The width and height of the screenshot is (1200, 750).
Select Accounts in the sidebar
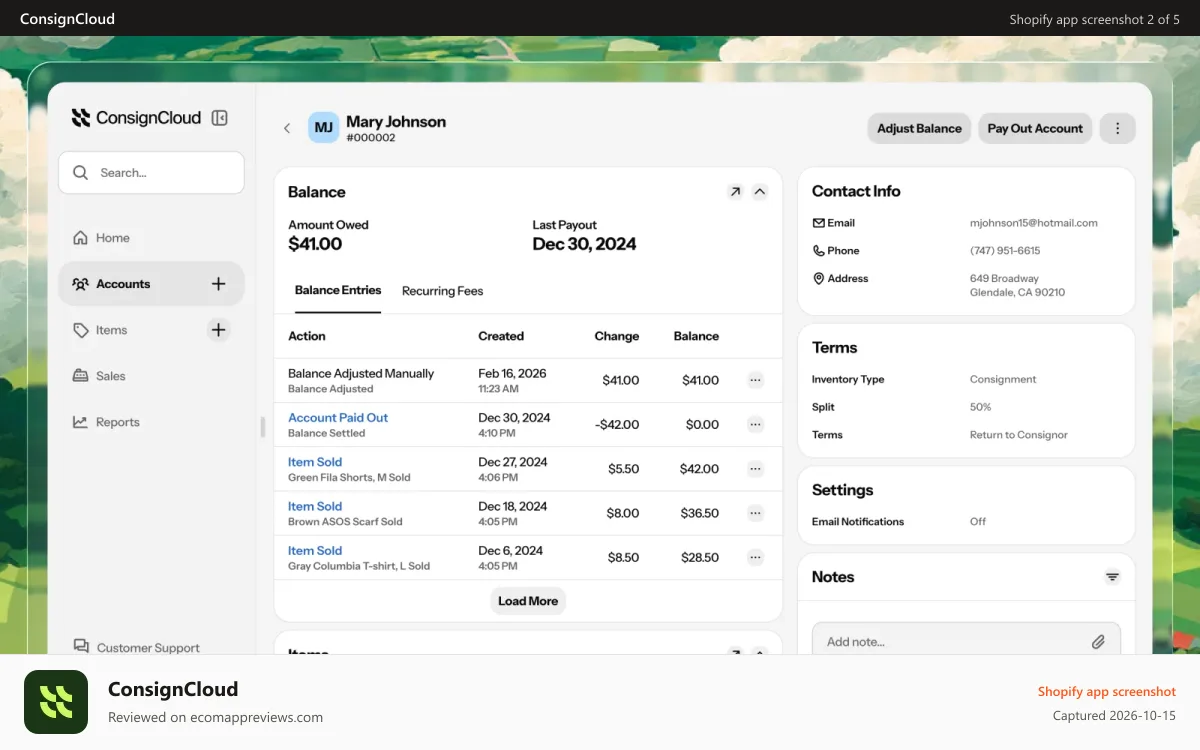coord(151,284)
